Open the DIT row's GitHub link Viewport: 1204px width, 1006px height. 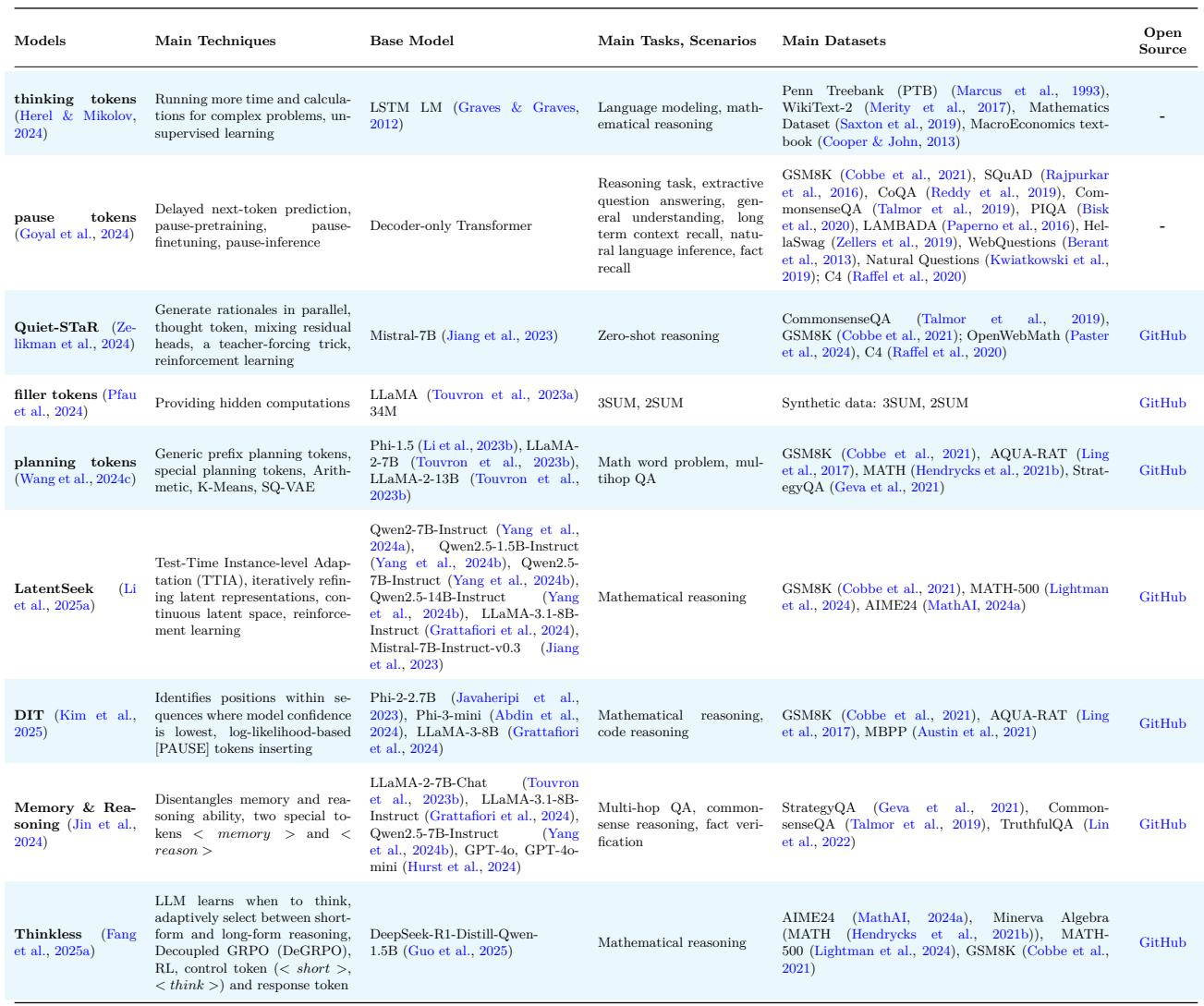(1161, 723)
